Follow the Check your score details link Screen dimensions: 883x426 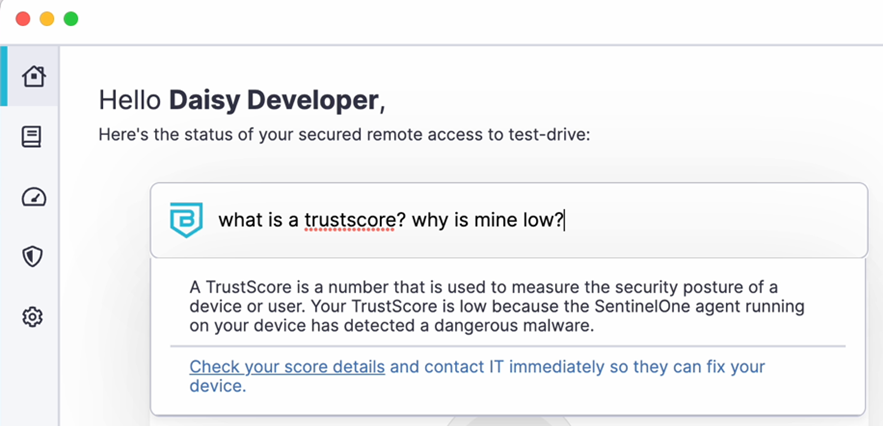(287, 367)
